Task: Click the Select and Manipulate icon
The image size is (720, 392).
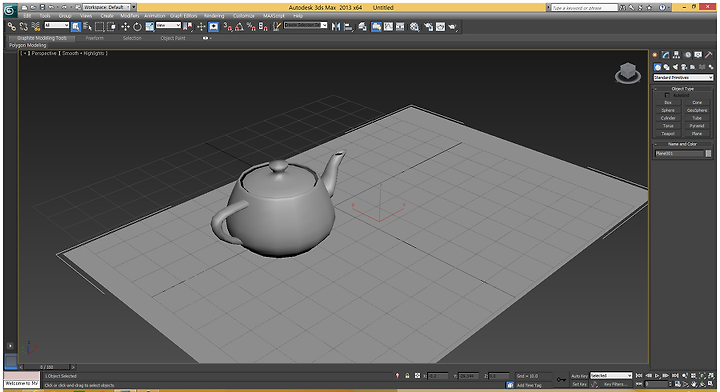Action: coord(201,27)
